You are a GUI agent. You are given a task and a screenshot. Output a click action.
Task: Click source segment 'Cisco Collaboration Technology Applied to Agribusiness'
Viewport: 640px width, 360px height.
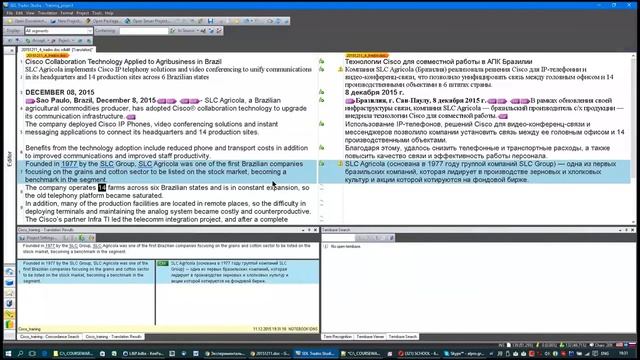123,62
